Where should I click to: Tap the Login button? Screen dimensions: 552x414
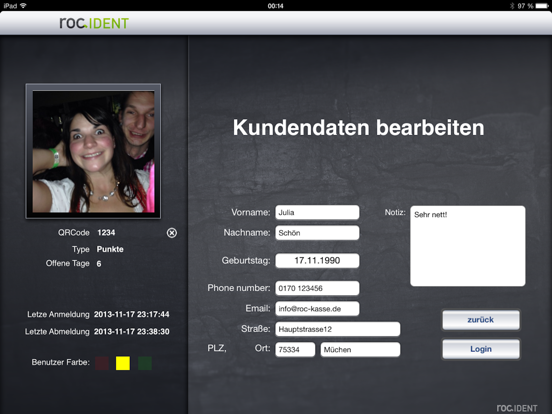tap(481, 349)
